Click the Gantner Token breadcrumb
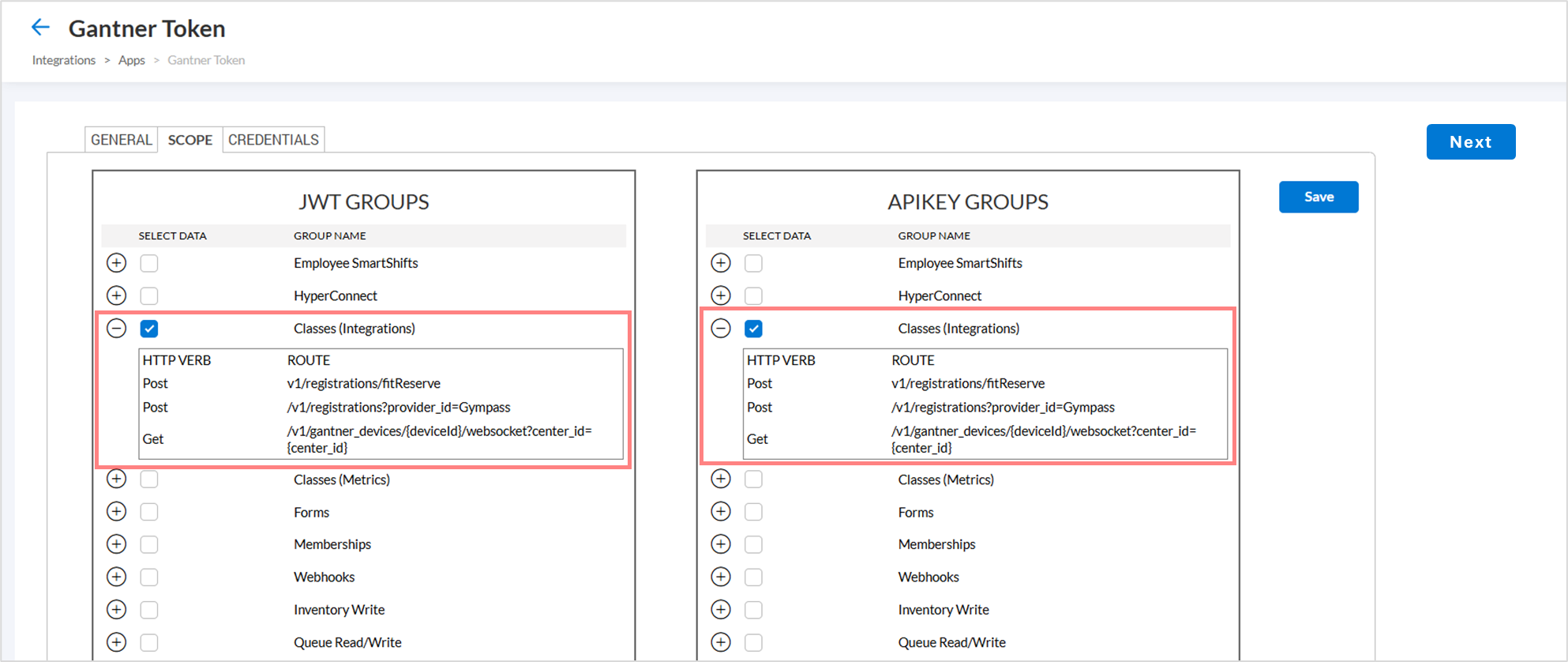 (x=206, y=60)
